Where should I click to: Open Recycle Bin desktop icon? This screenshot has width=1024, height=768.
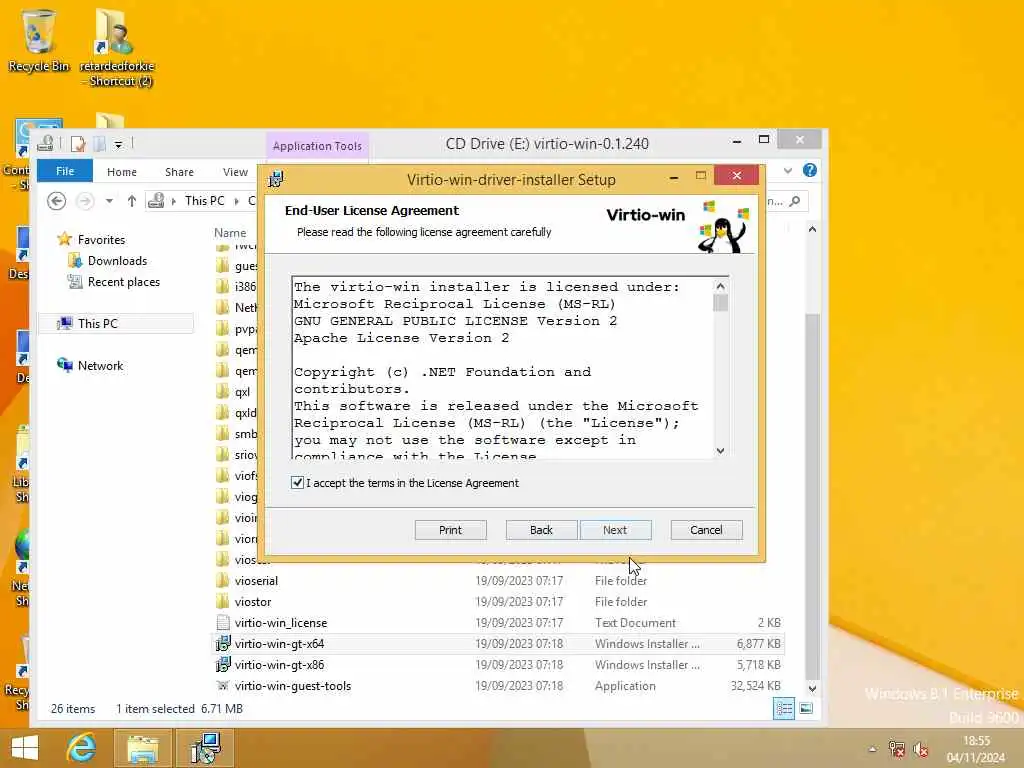click(x=39, y=40)
